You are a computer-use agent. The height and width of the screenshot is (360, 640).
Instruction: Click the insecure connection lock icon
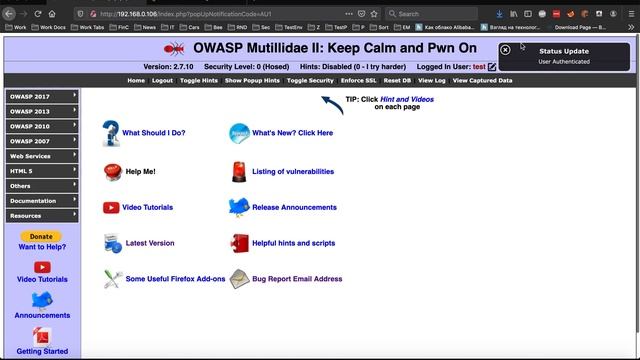(x=93, y=14)
